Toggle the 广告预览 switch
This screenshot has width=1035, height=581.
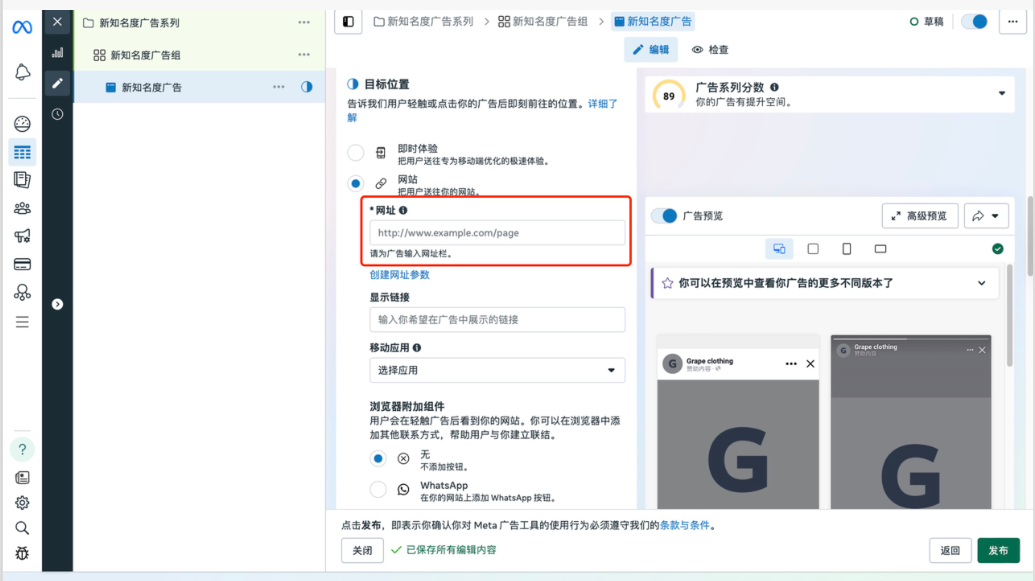point(664,216)
